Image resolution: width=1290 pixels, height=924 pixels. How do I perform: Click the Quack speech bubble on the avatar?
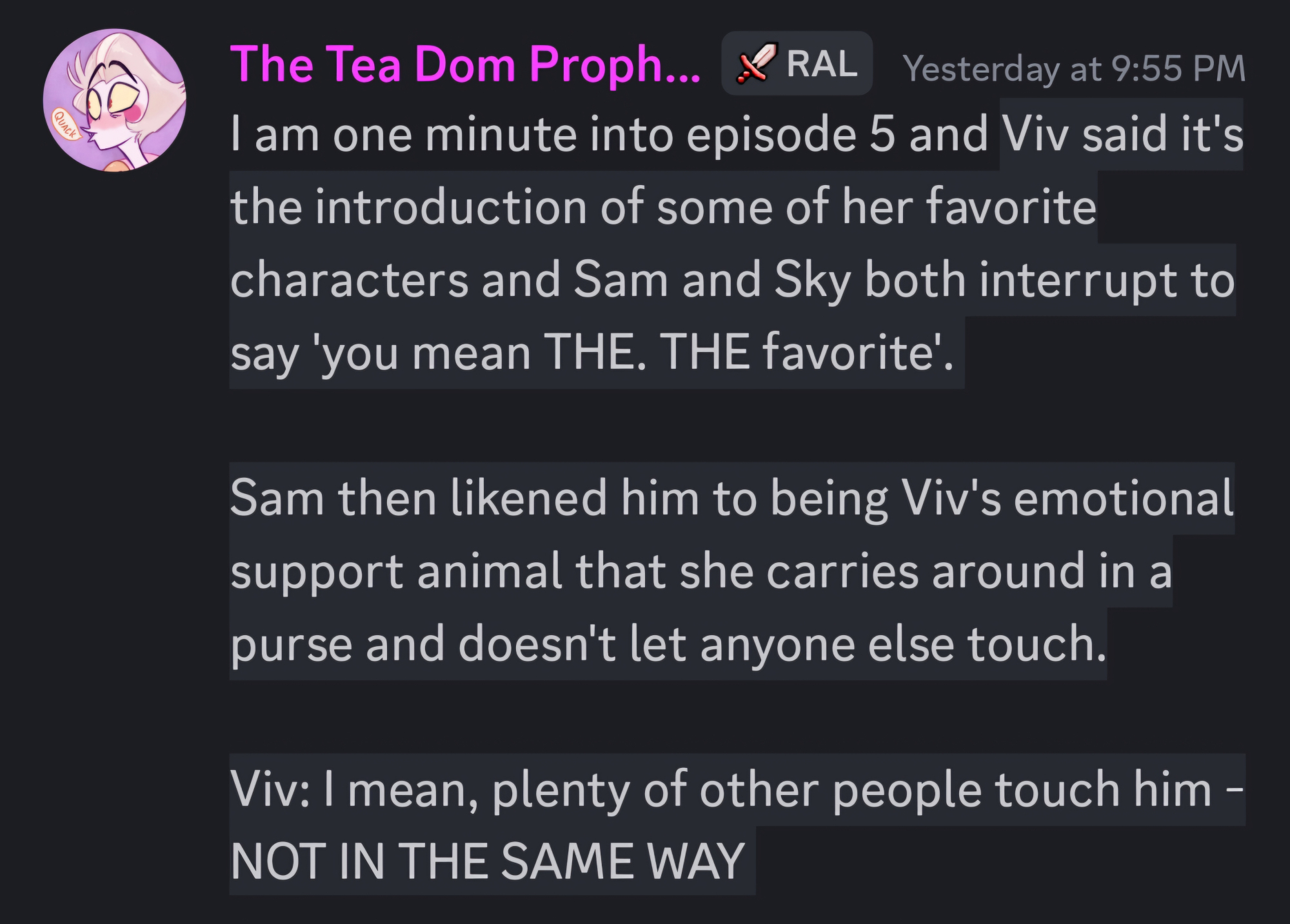(x=66, y=124)
